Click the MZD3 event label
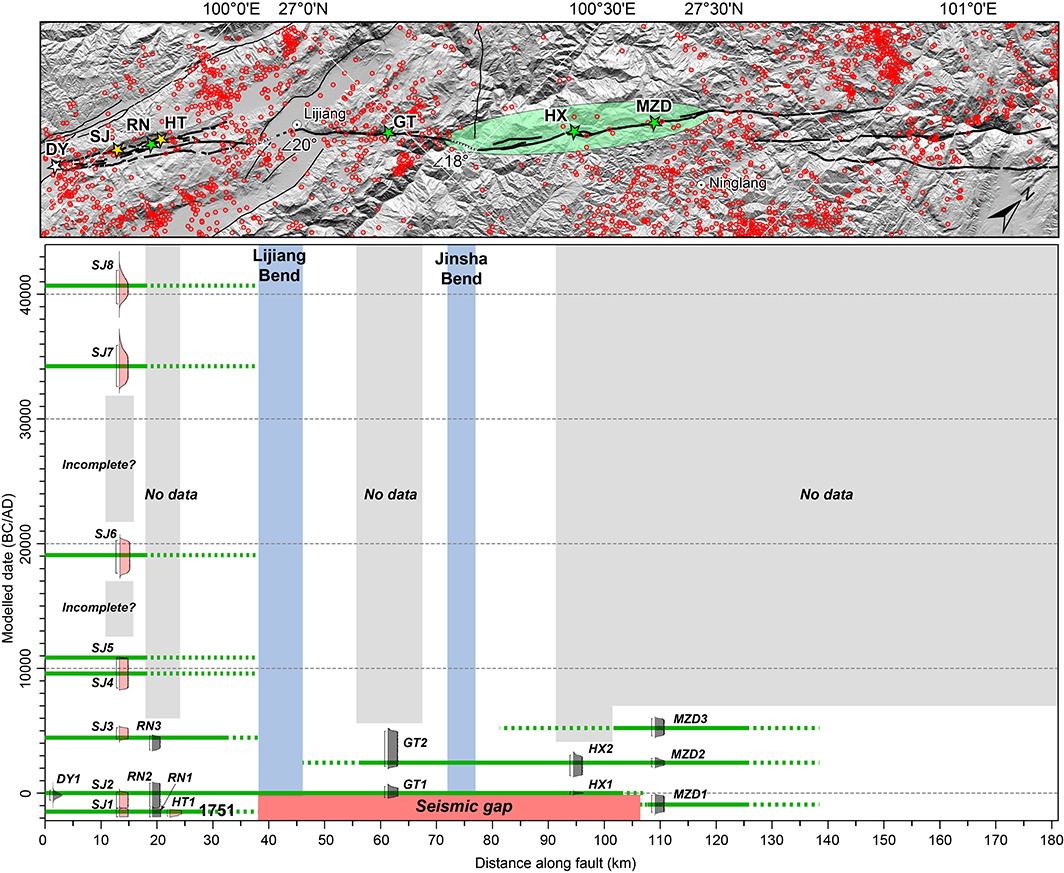Screen dimensions: 1064x873 tap(689, 718)
